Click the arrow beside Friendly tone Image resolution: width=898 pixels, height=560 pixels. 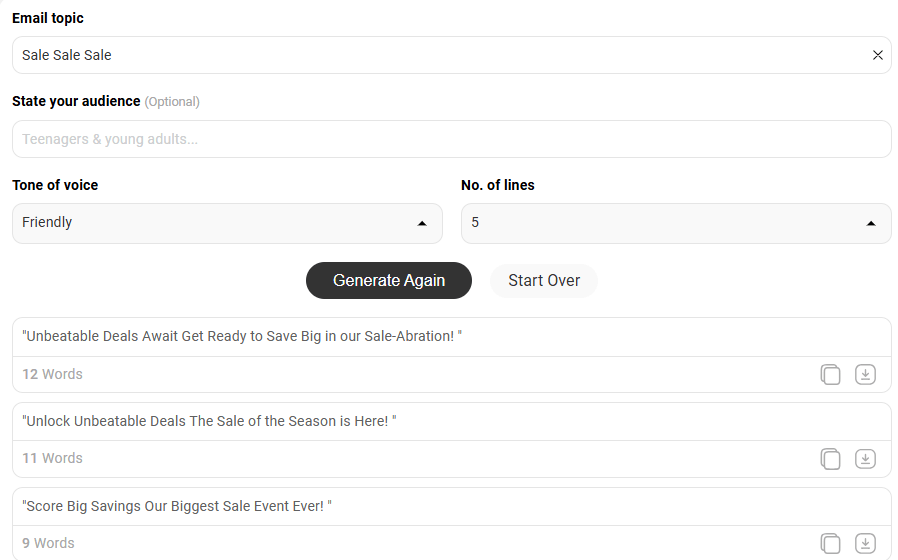422,223
